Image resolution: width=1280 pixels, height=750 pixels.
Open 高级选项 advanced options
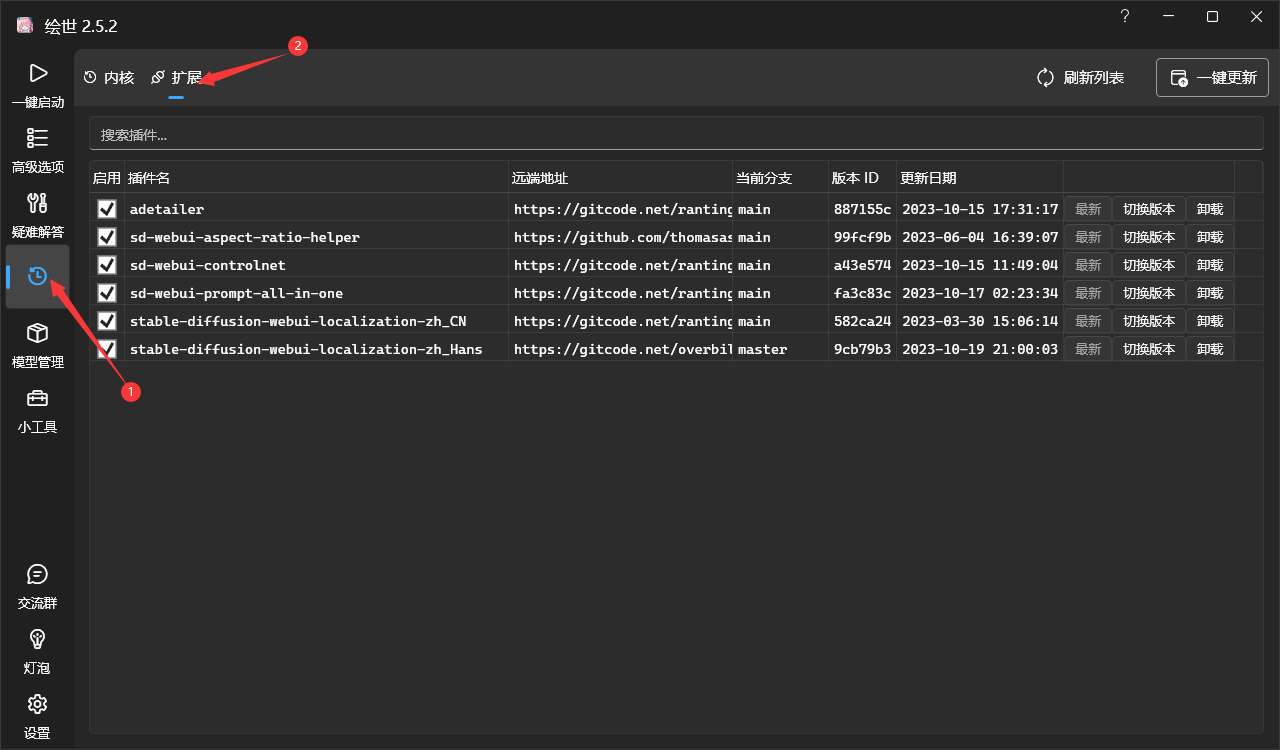pyautogui.click(x=37, y=150)
